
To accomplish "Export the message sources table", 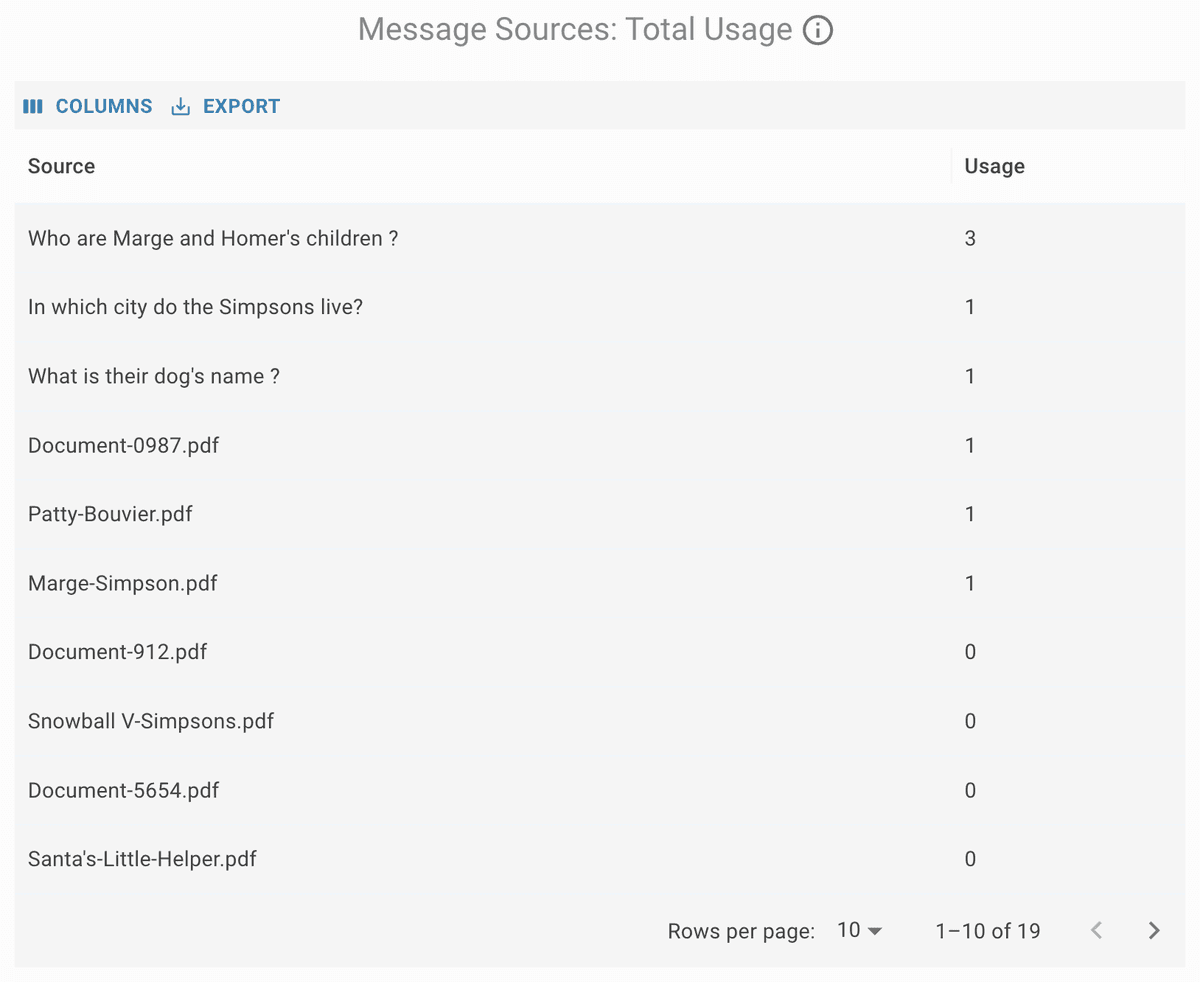I will (x=226, y=106).
